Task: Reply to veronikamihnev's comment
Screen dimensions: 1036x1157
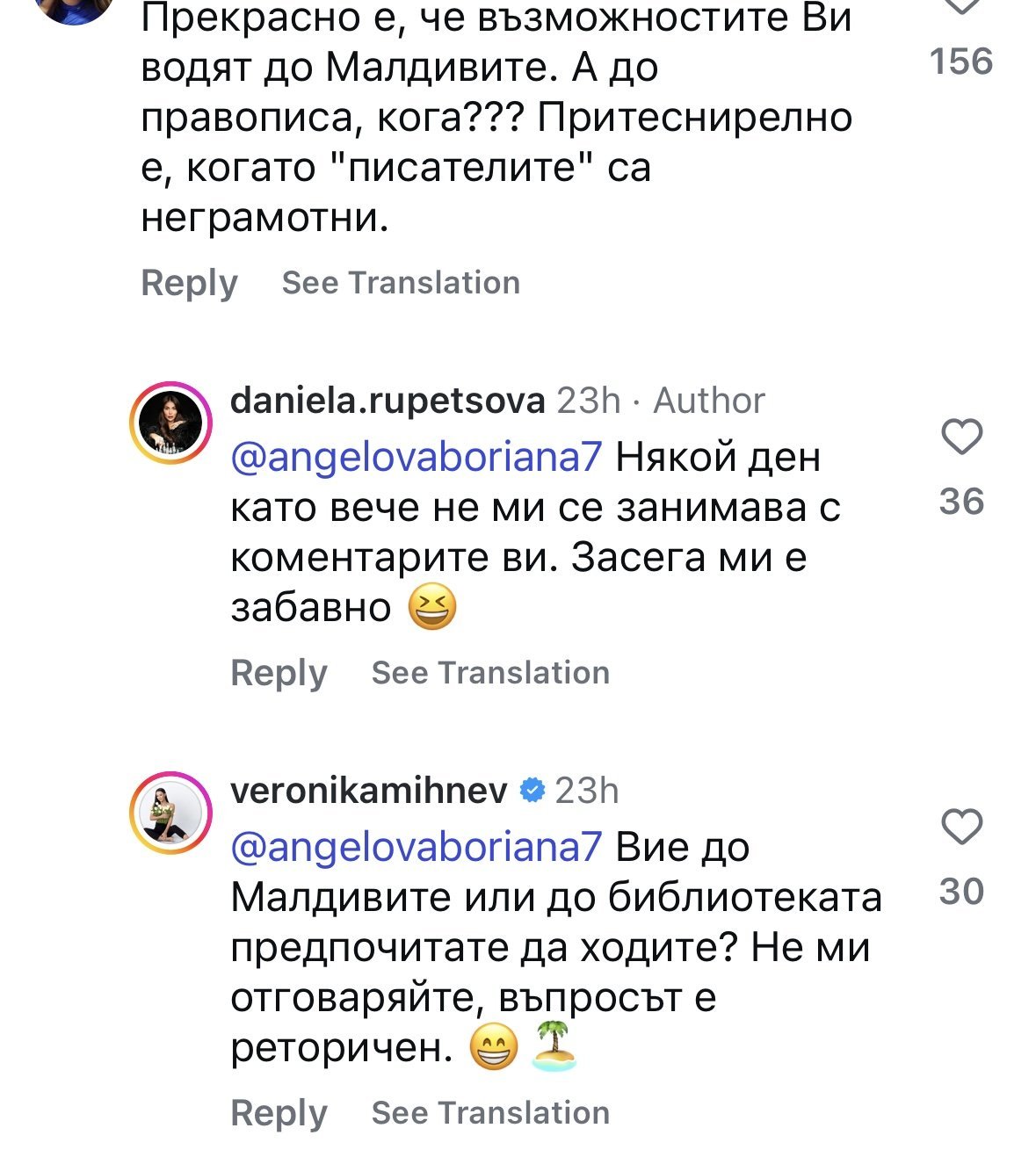Action: click(279, 1113)
